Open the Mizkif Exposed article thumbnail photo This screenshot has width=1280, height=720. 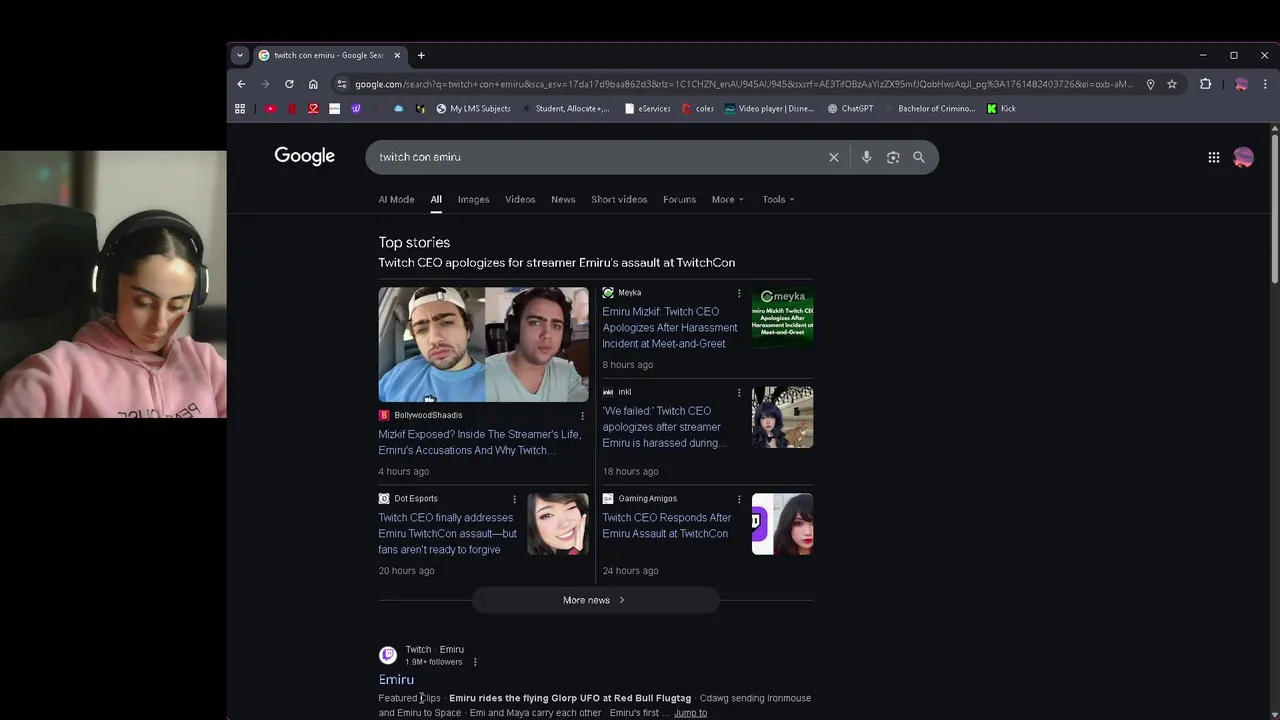[483, 345]
